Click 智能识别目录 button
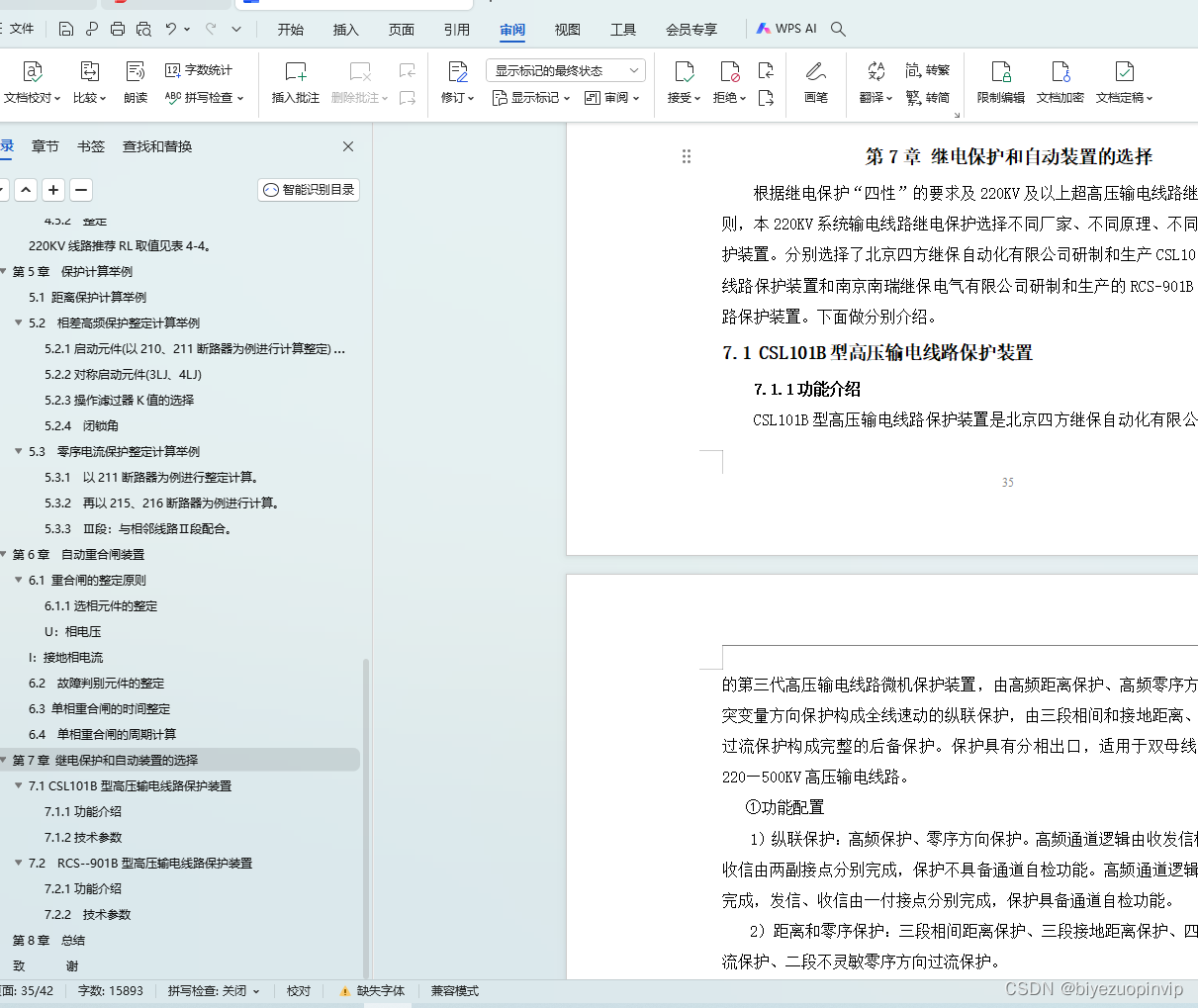Screen dimensions: 1198x1008 (x=309, y=190)
